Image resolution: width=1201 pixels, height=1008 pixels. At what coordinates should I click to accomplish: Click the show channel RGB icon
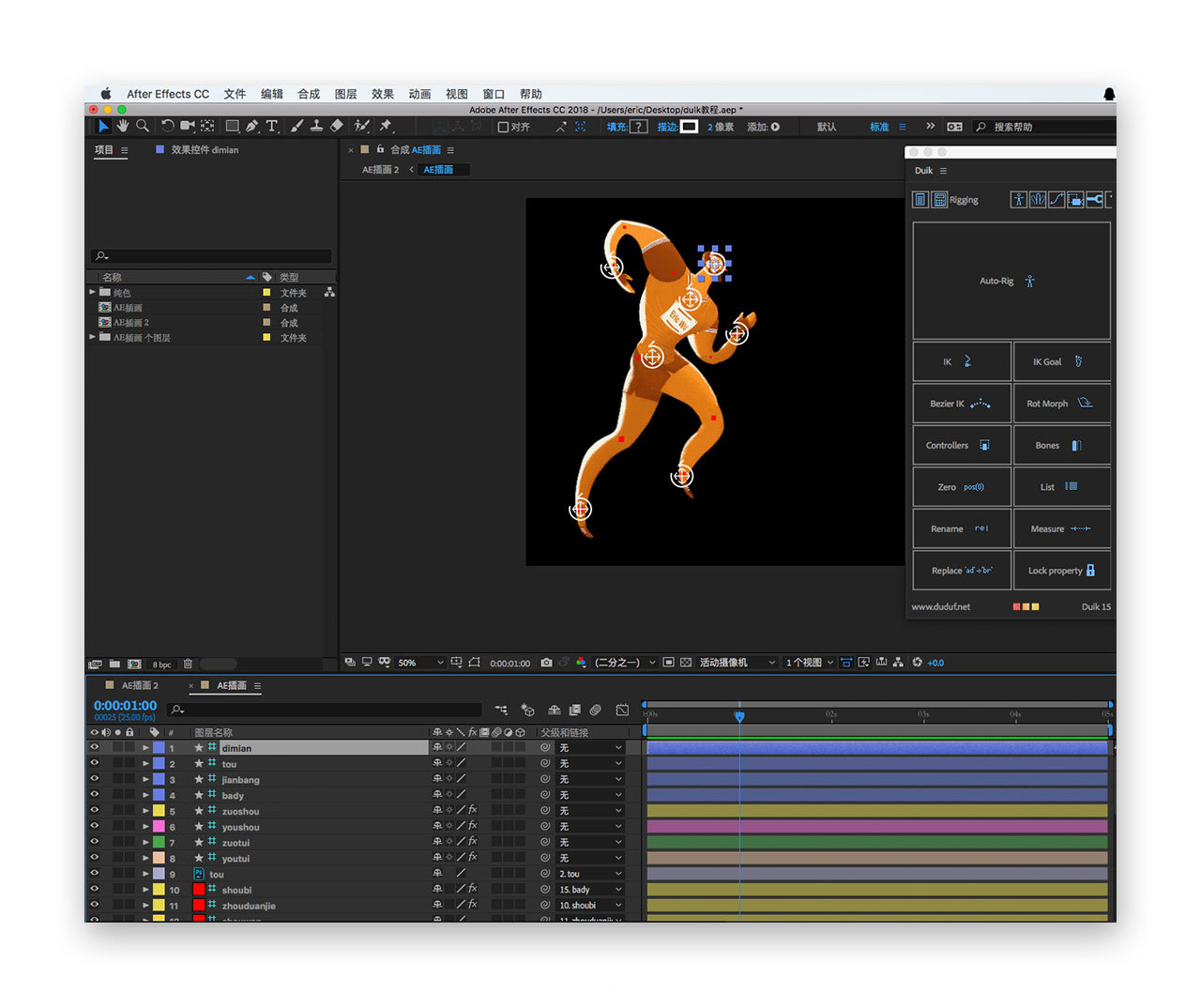coord(581,663)
